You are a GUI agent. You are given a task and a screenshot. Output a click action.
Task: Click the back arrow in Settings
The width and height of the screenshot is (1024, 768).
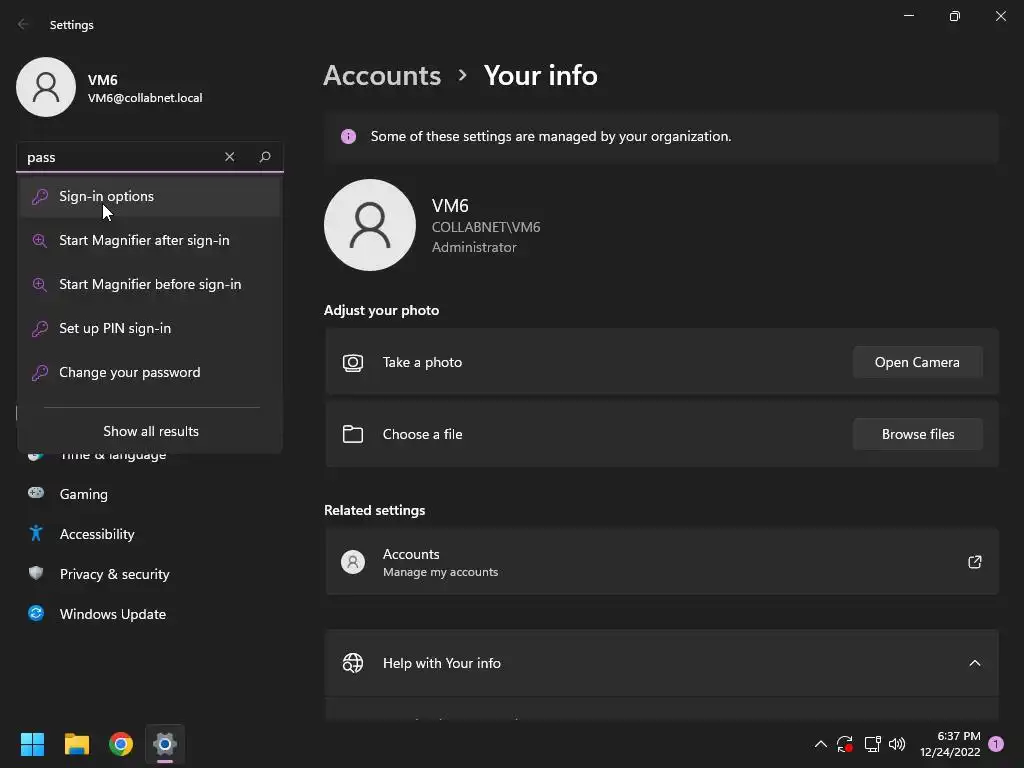24,24
